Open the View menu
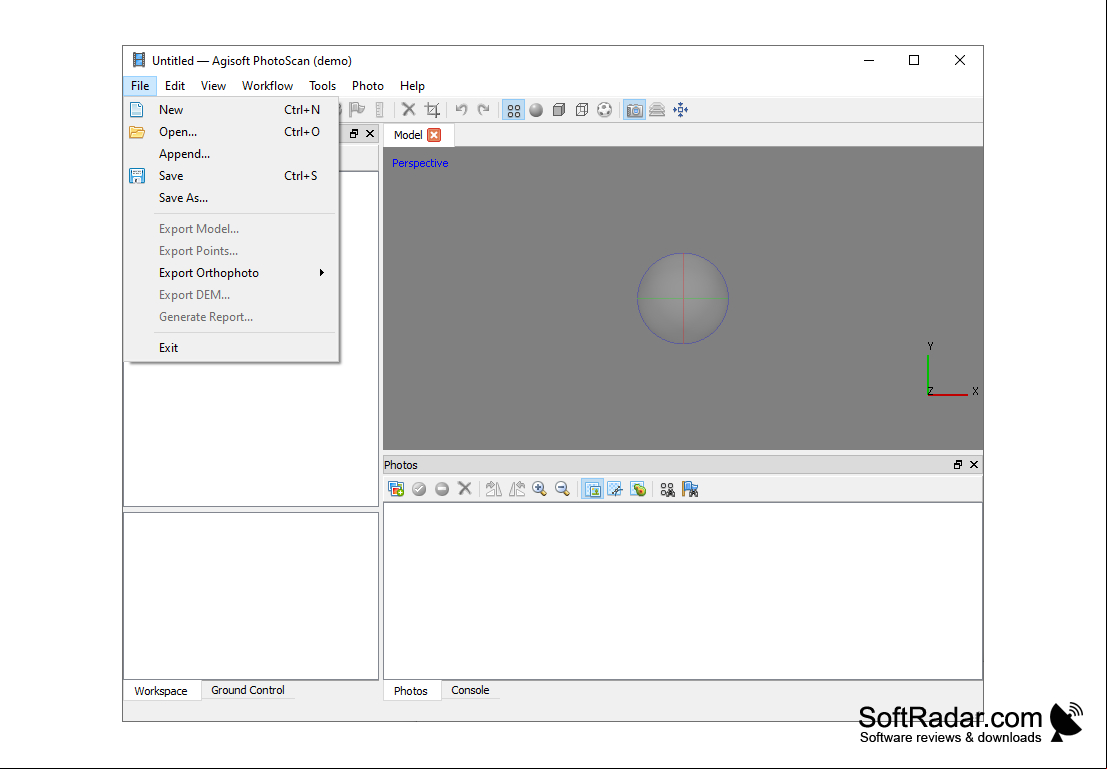Image resolution: width=1107 pixels, height=769 pixels. (x=213, y=85)
